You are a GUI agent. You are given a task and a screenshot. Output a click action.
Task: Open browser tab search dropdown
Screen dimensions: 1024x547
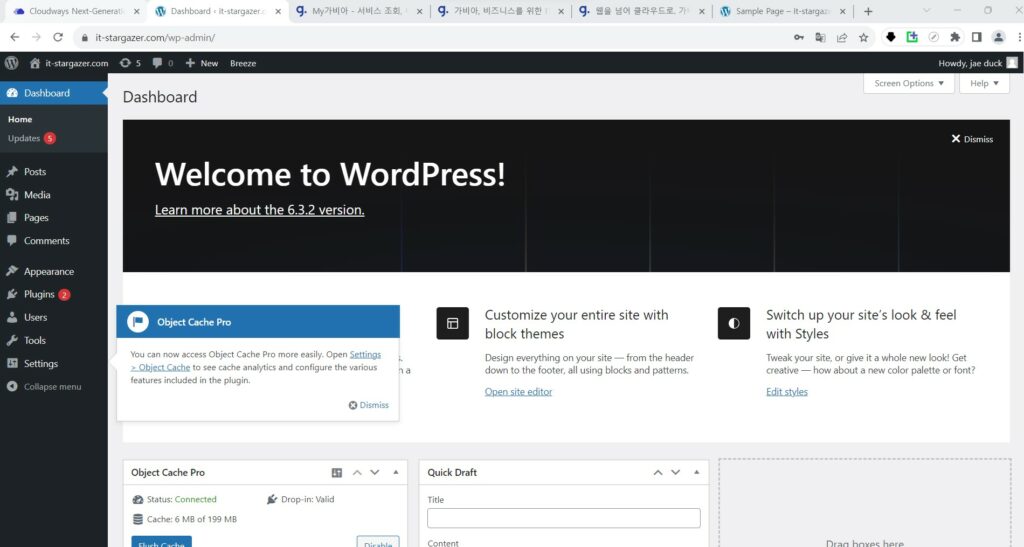click(x=926, y=10)
